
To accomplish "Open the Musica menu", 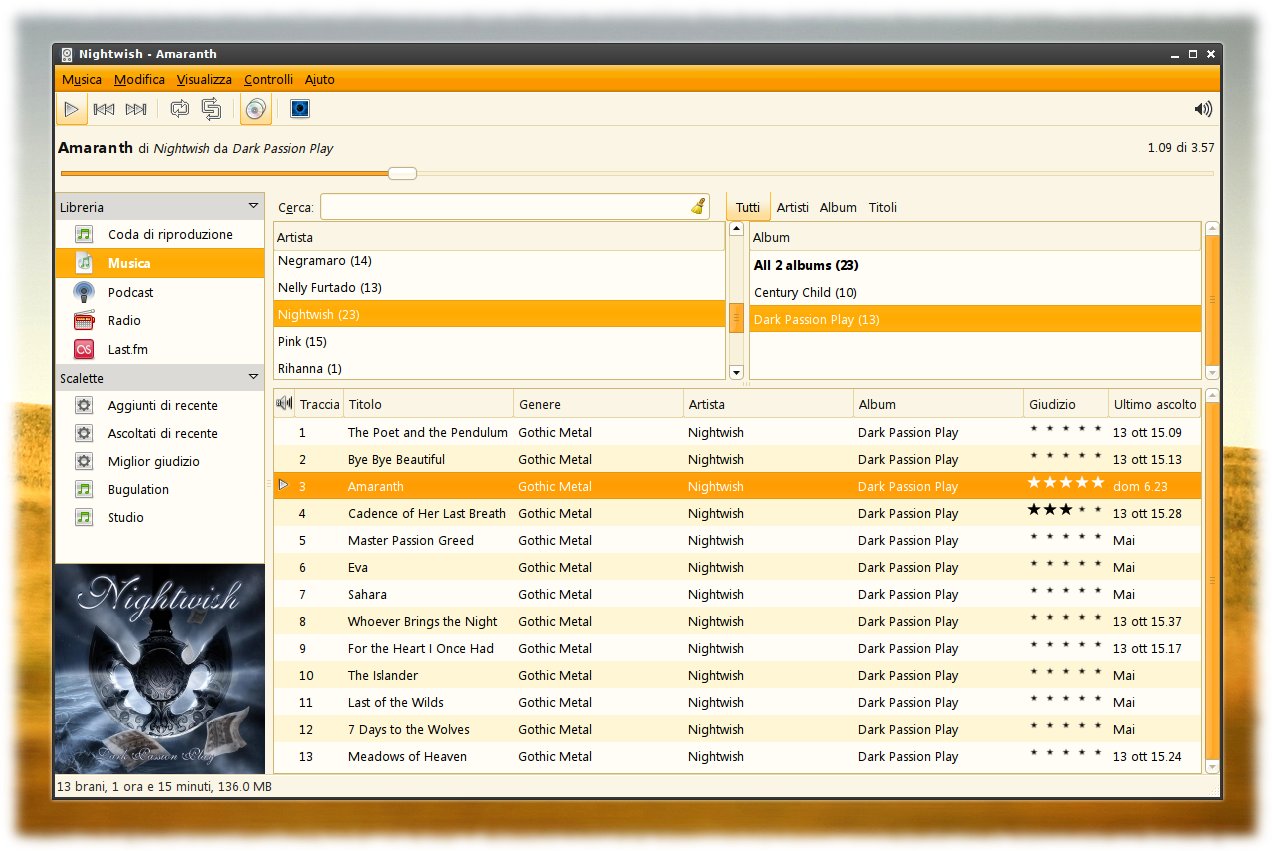I will pyautogui.click(x=82, y=79).
